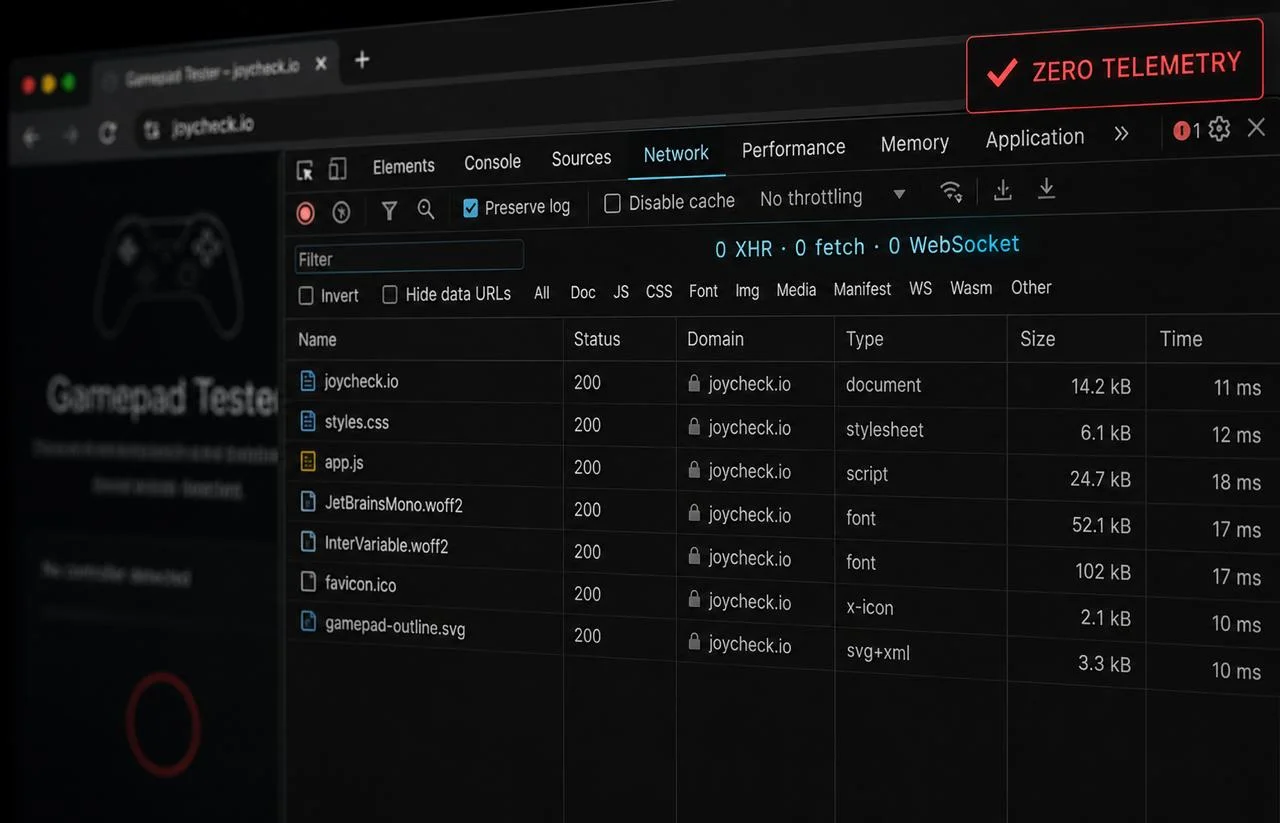Open network conditions Wi-Fi icon
The width and height of the screenshot is (1280, 823).
tap(951, 191)
